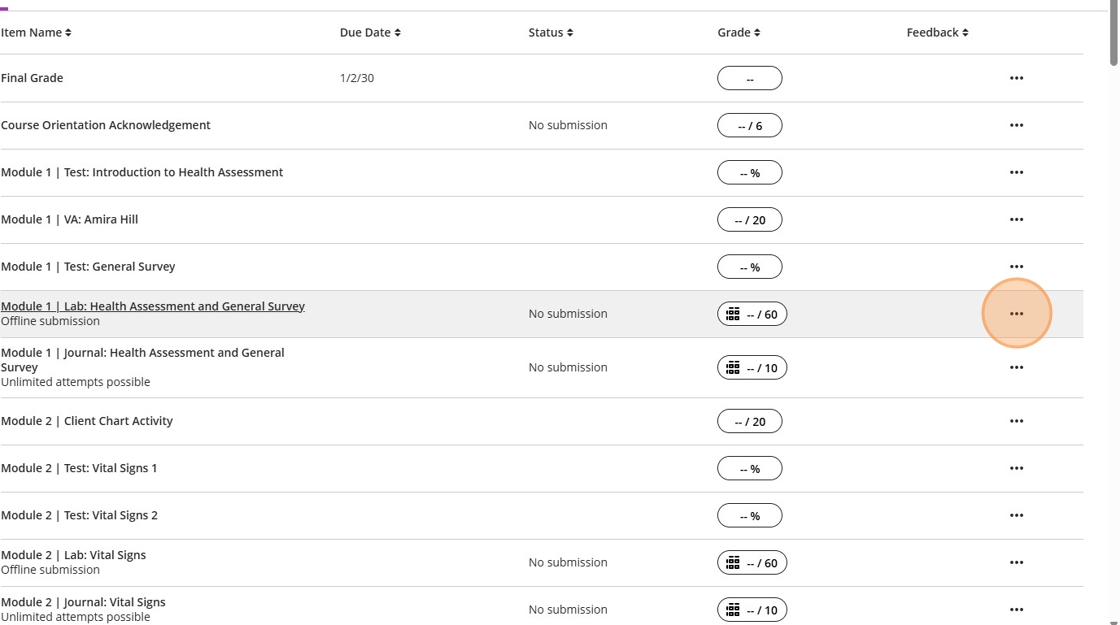Click the vertical scrollbar thumb
This screenshot has height=625, width=1120.
point(1114,35)
